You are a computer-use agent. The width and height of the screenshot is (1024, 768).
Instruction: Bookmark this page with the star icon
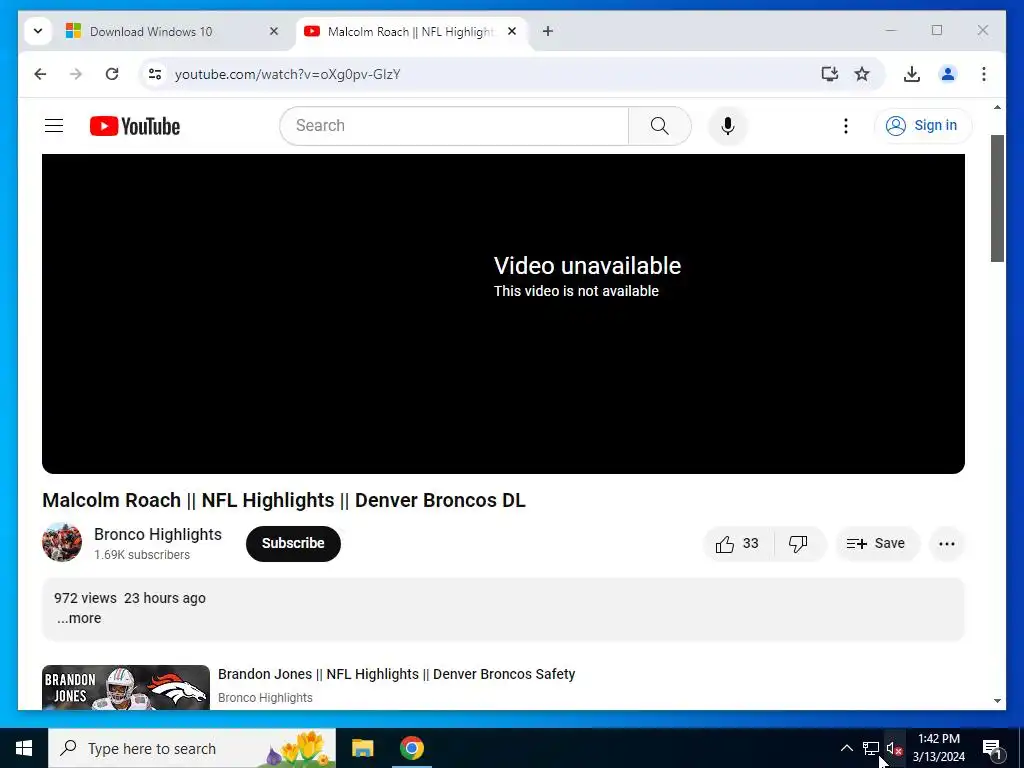pos(862,74)
